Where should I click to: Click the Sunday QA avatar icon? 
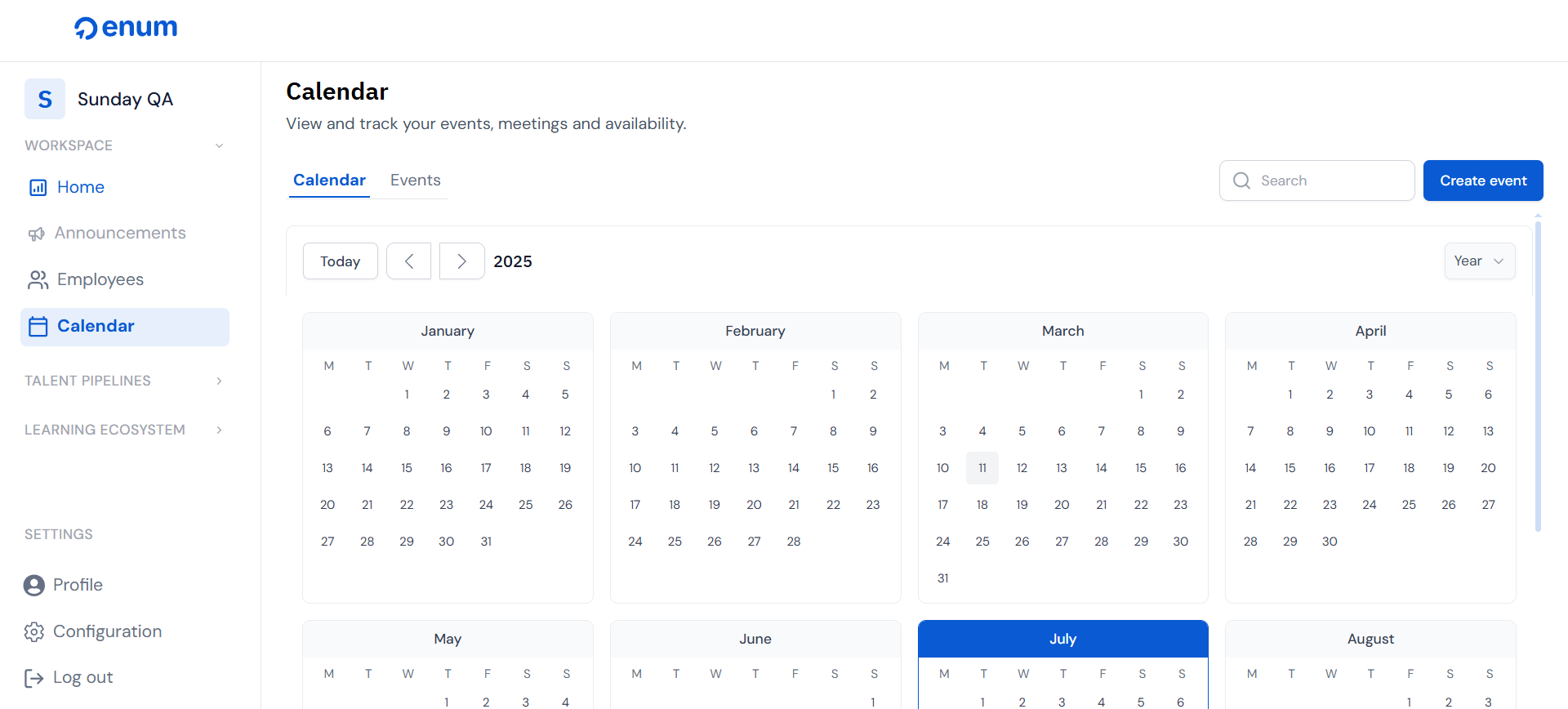tap(45, 99)
